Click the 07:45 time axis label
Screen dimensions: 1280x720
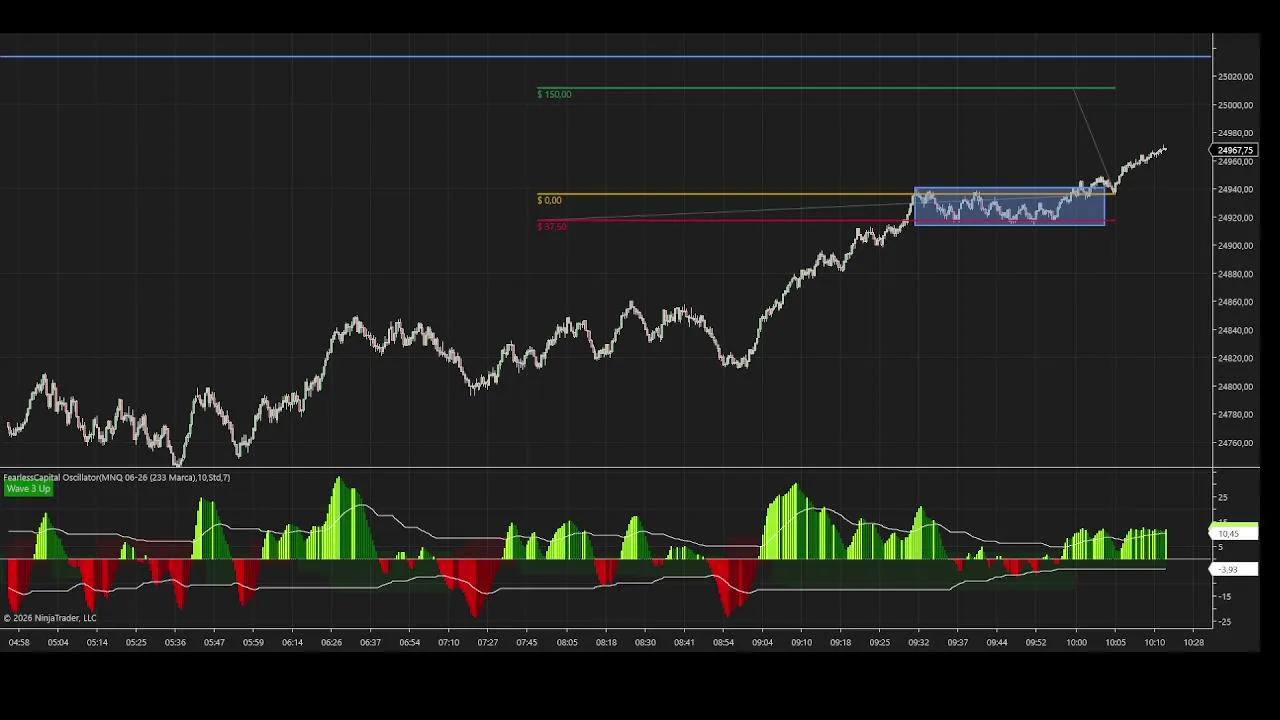click(x=527, y=642)
